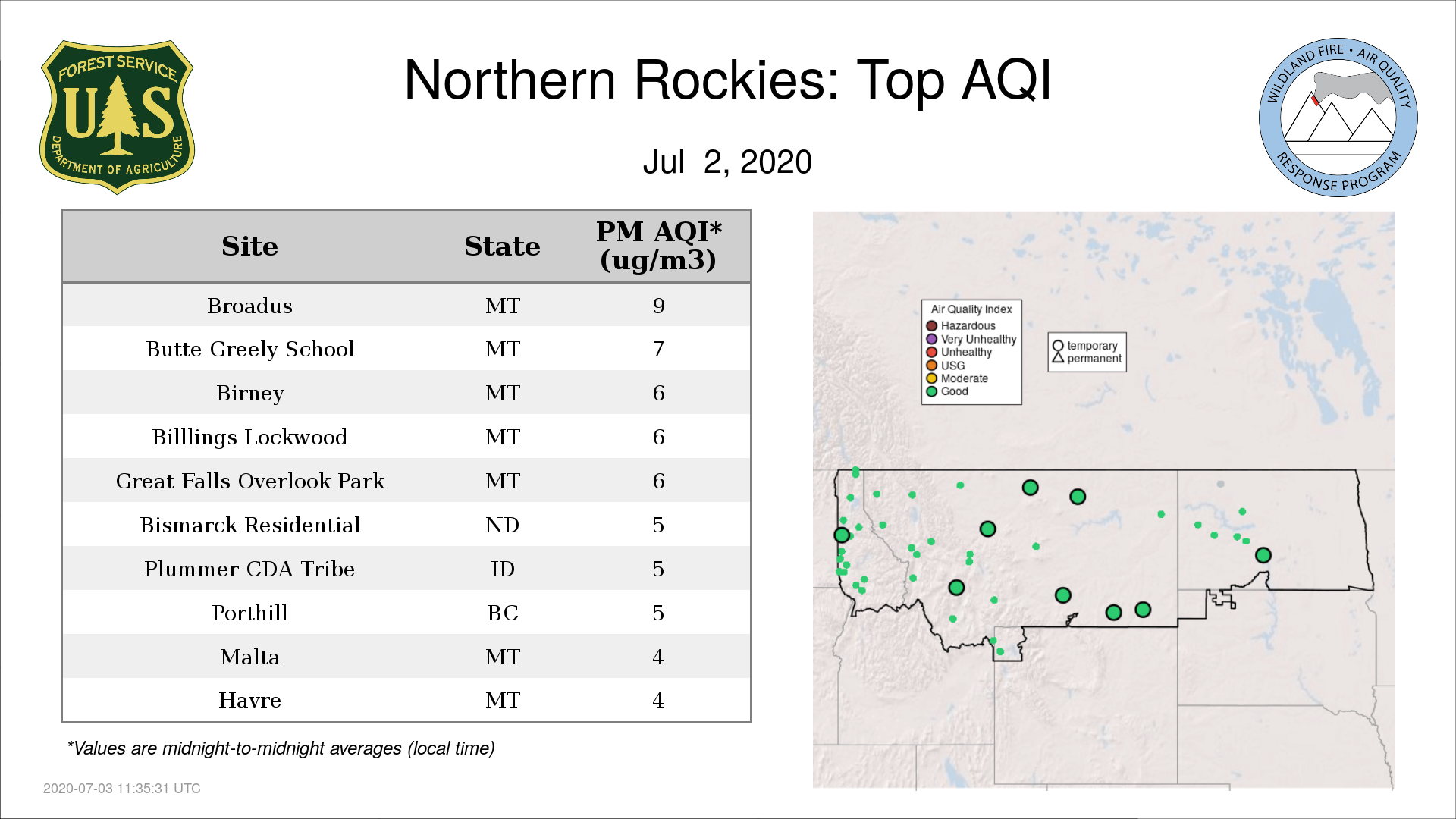Click the 'MT' state cell in Broadus row
This screenshot has width=1456, height=819.
[503, 306]
